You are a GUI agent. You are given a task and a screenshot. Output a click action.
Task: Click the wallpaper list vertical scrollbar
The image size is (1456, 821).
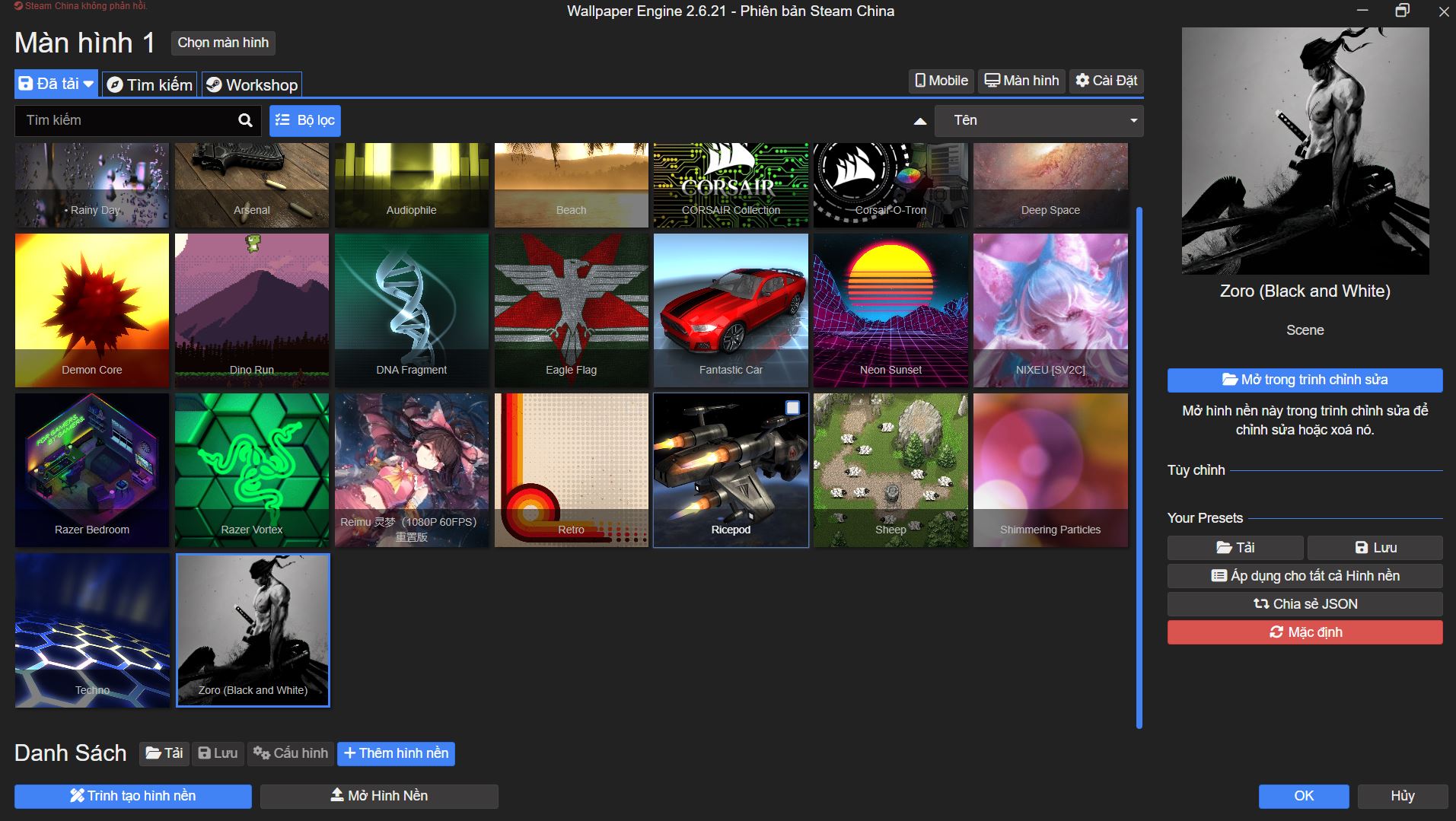[x=1139, y=467]
